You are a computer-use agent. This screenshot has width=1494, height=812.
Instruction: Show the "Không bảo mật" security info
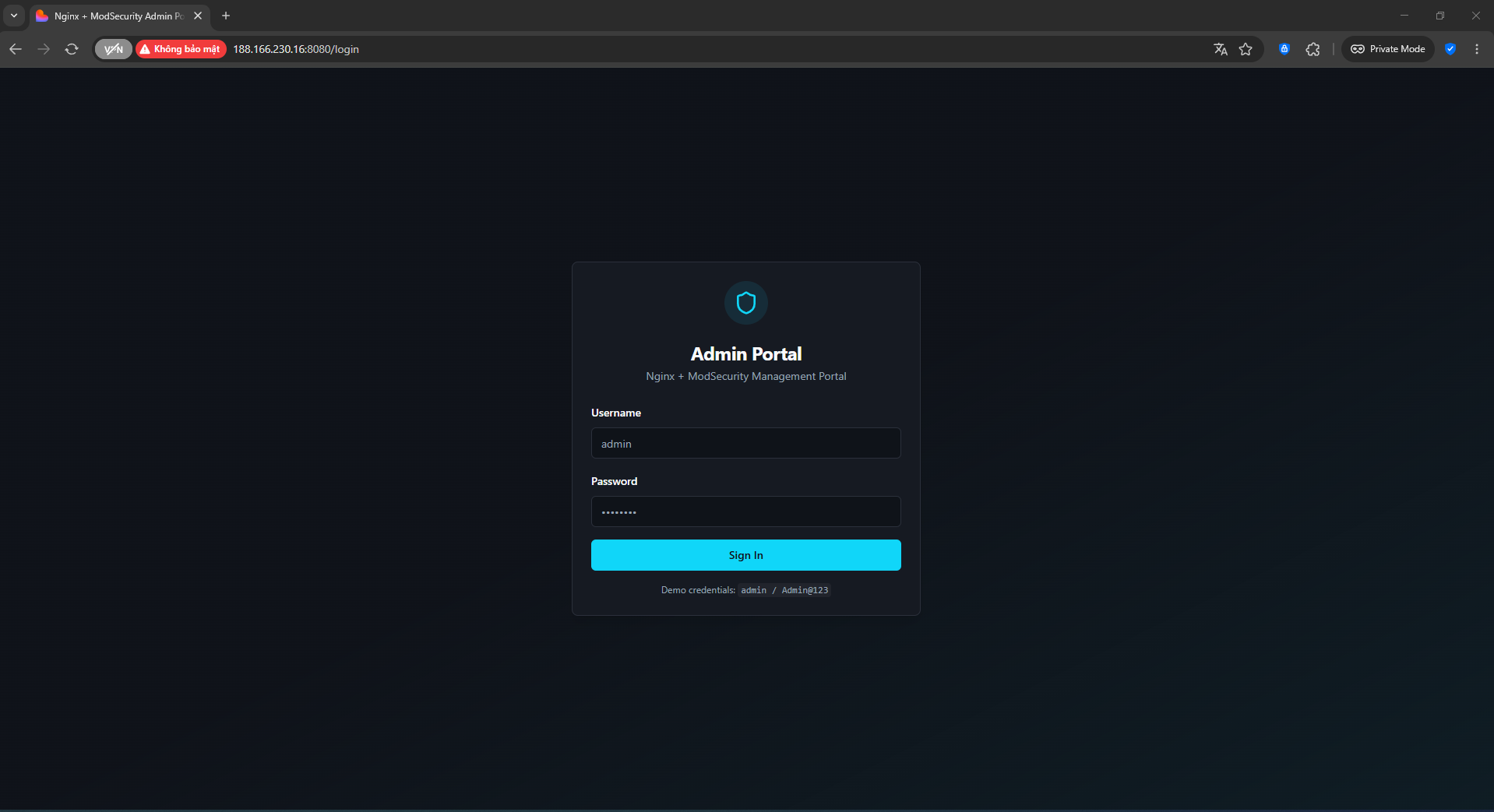(x=181, y=49)
